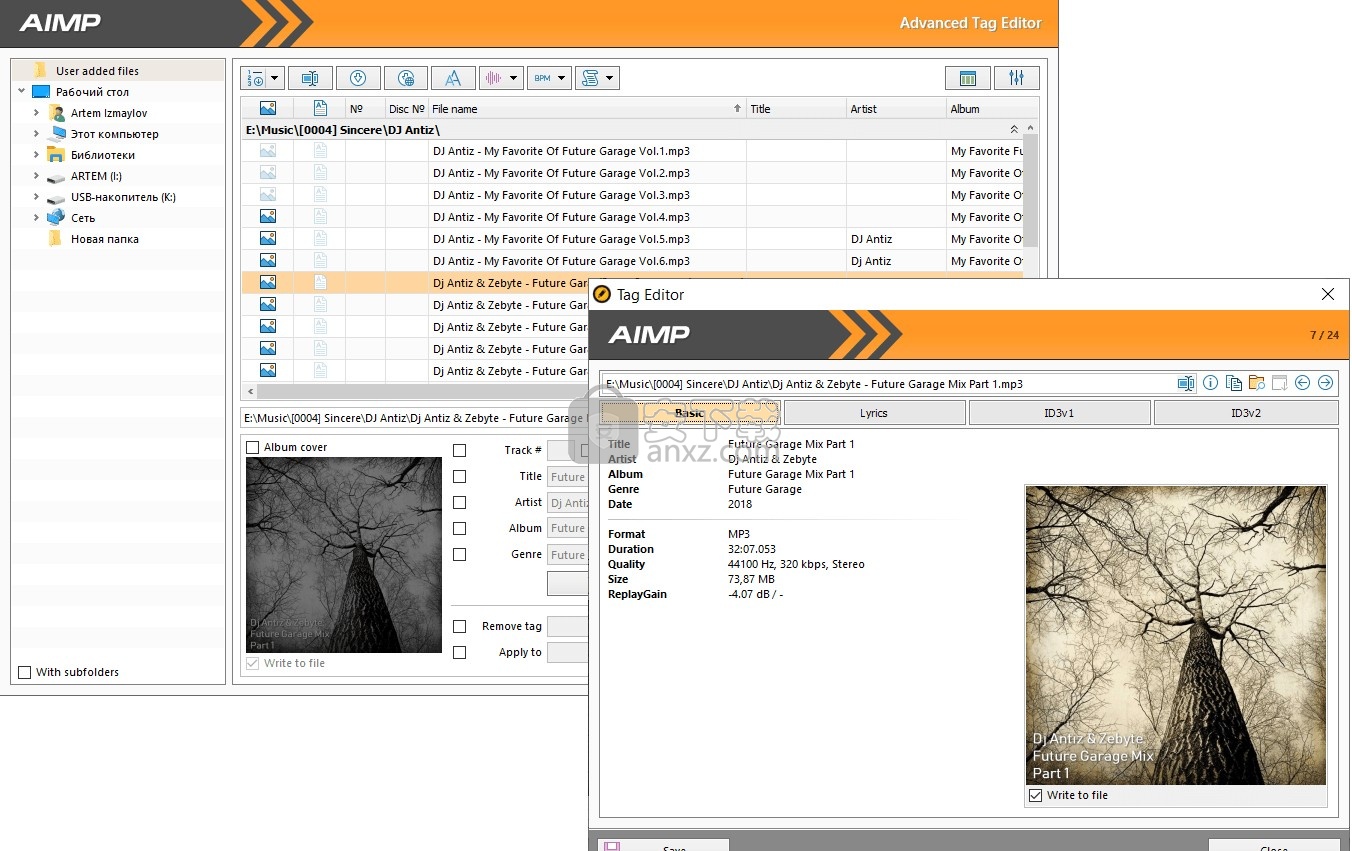The image size is (1352, 851).
Task: Switch to the Basic tab
Action: tap(690, 412)
